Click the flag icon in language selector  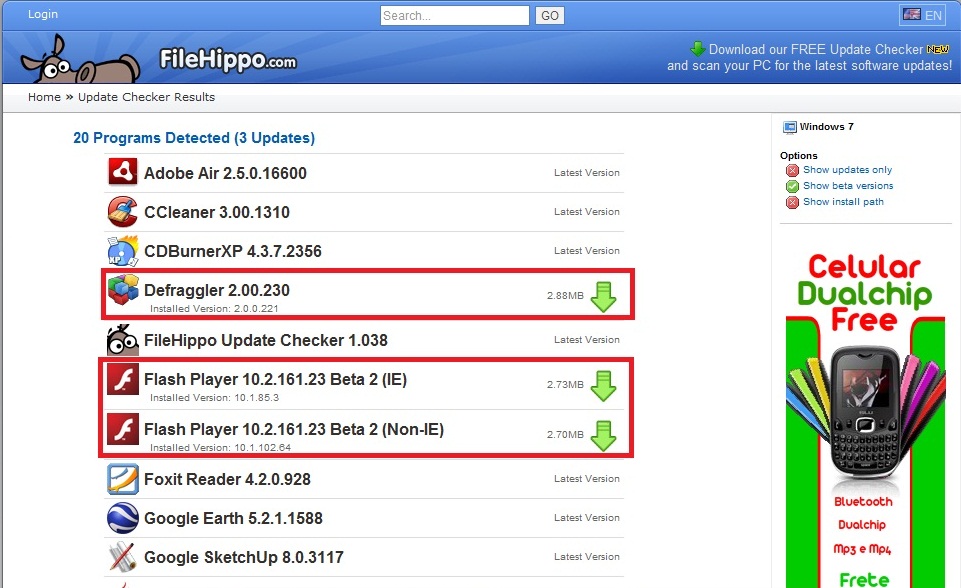tap(912, 15)
